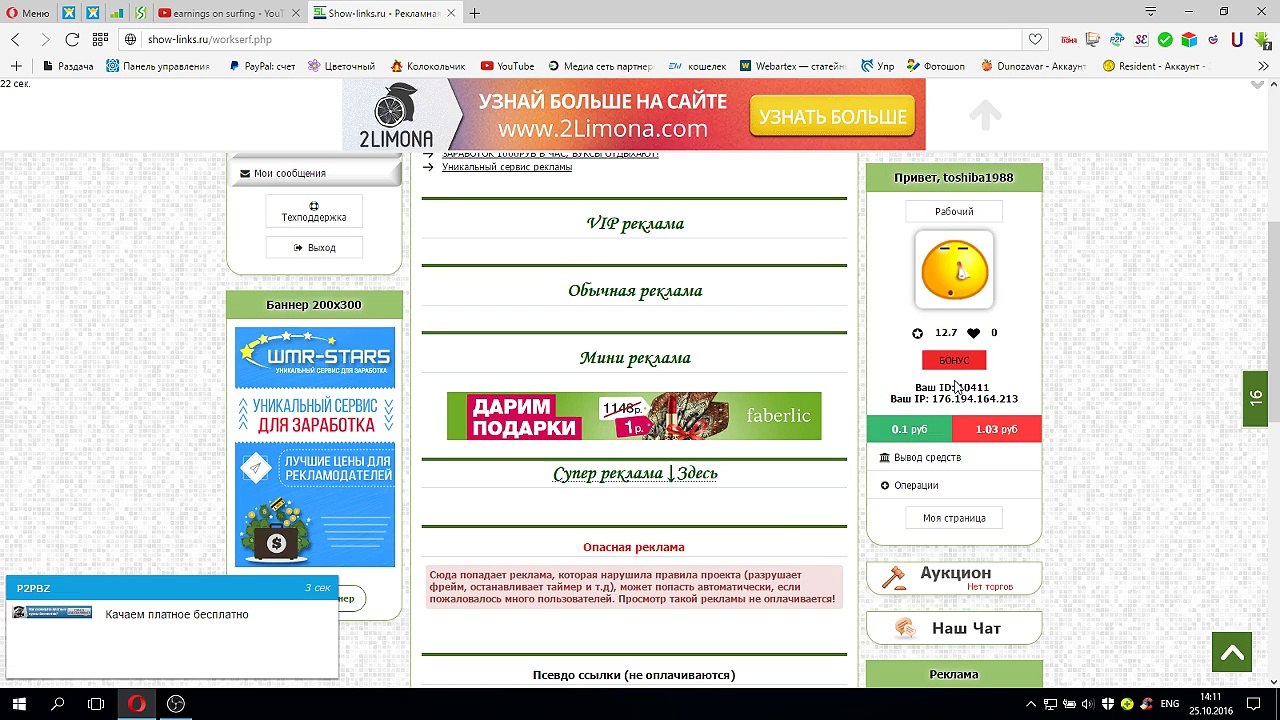The image size is (1280, 720).
Task: Switch to the pinned green S tab
Action: pos(141,13)
